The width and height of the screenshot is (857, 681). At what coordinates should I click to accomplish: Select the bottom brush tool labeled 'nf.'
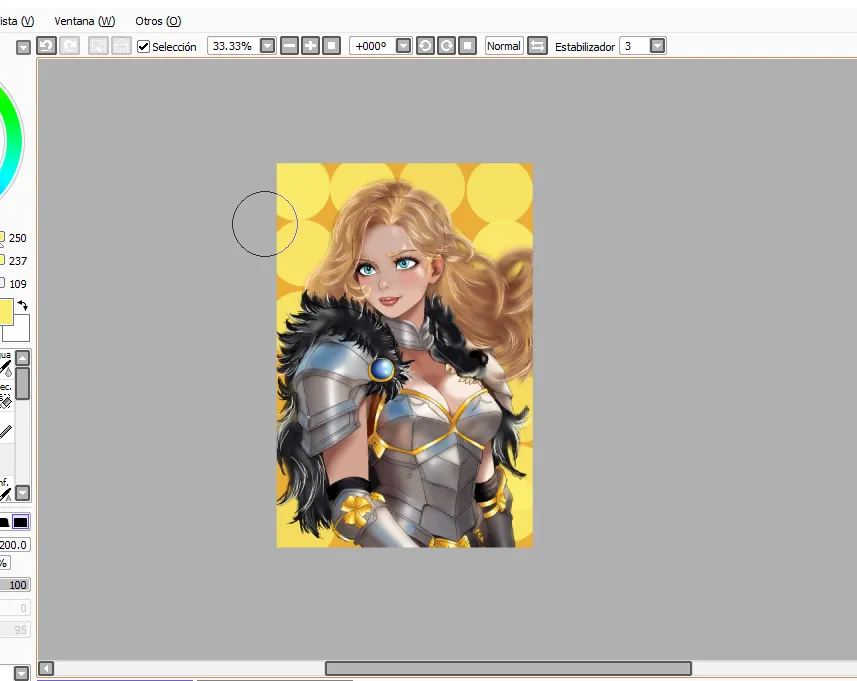5,490
